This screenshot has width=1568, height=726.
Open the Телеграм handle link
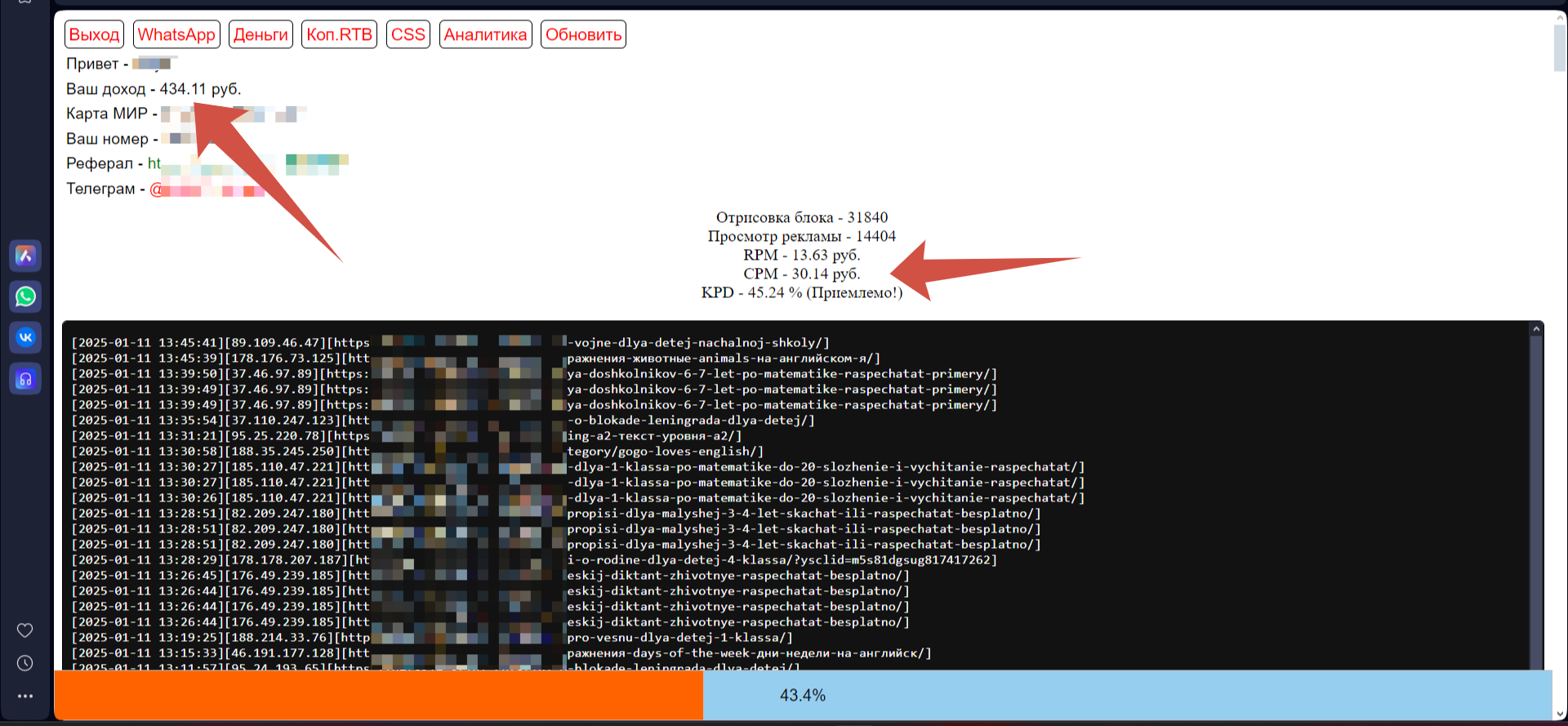click(157, 189)
